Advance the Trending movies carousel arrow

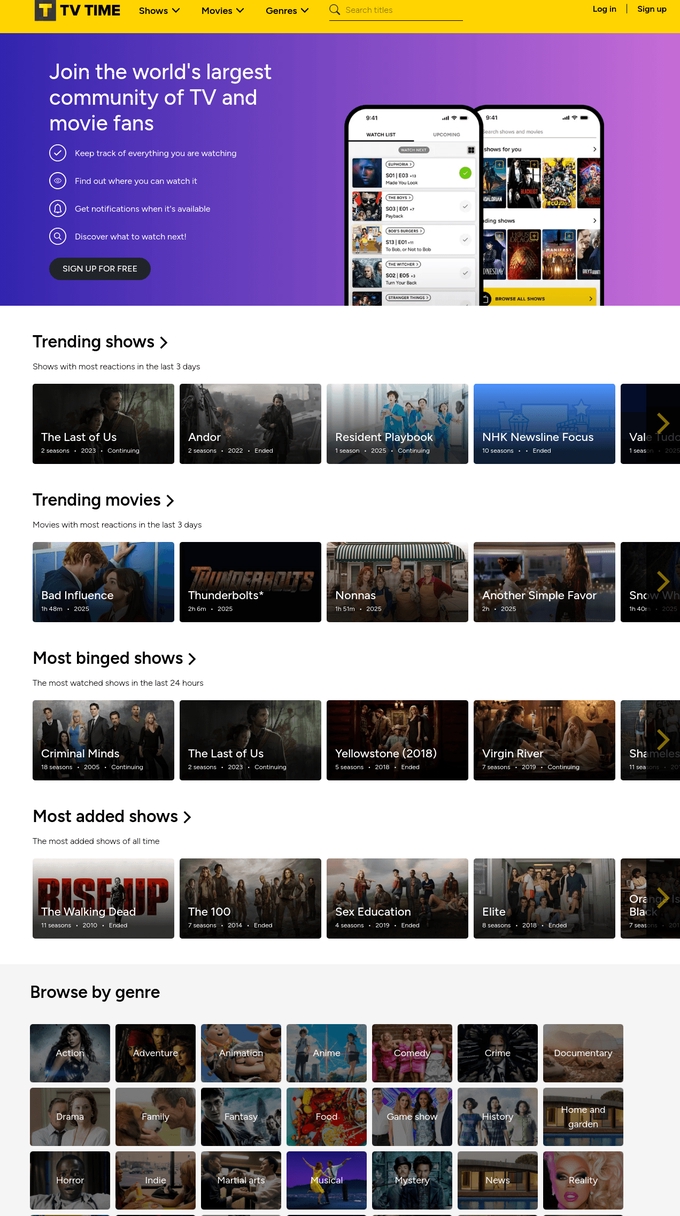click(662, 581)
